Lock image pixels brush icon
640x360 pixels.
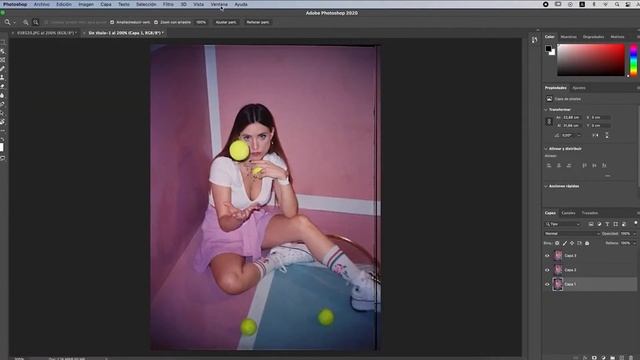pos(564,243)
